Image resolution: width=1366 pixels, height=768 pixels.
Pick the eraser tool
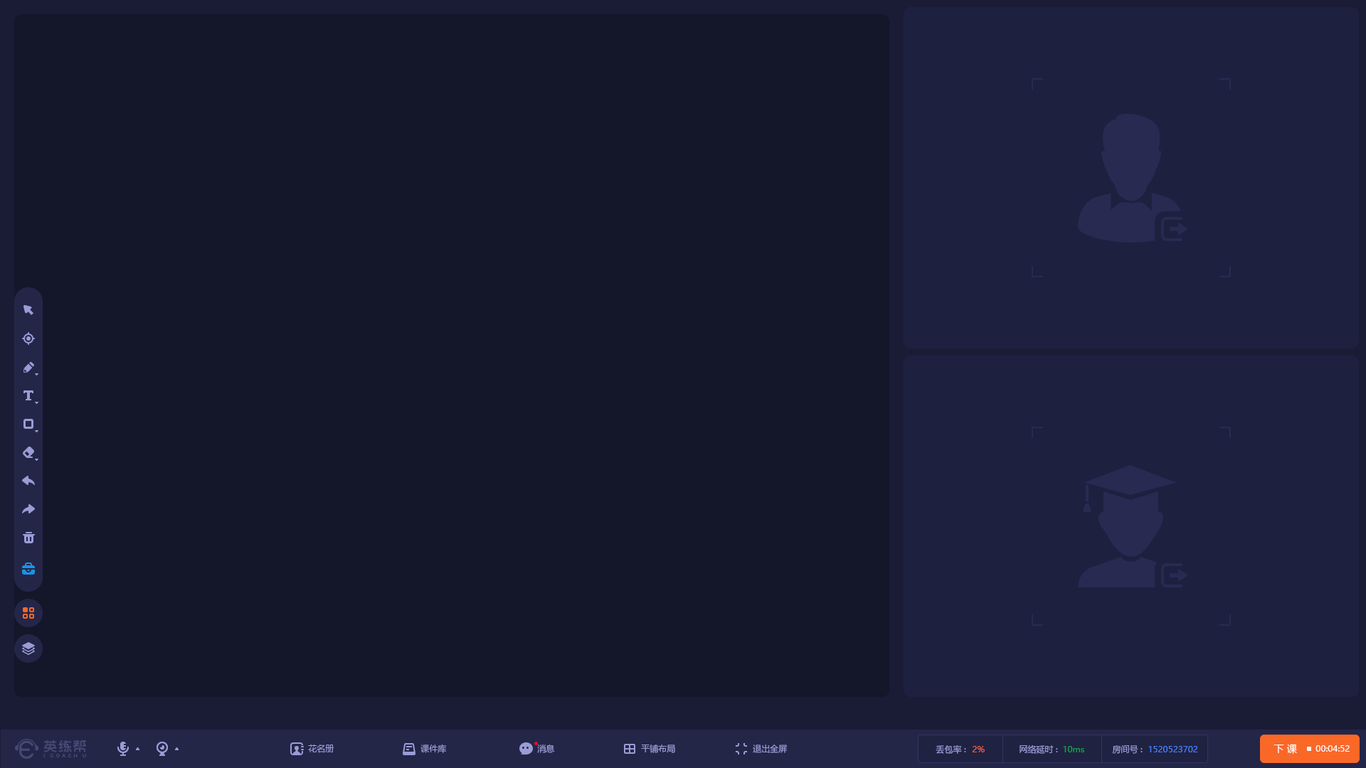point(28,453)
